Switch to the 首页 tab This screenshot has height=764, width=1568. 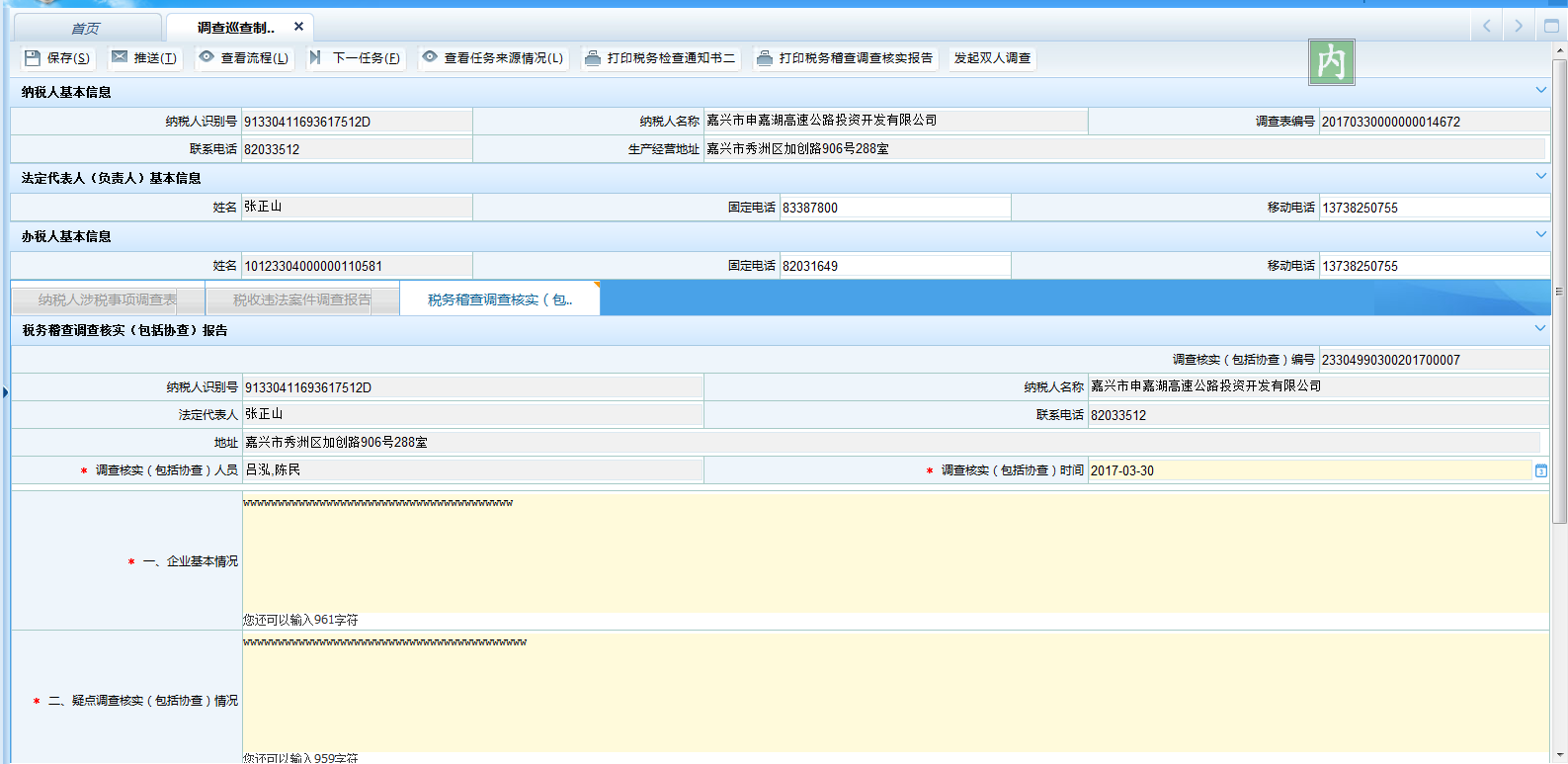86,28
